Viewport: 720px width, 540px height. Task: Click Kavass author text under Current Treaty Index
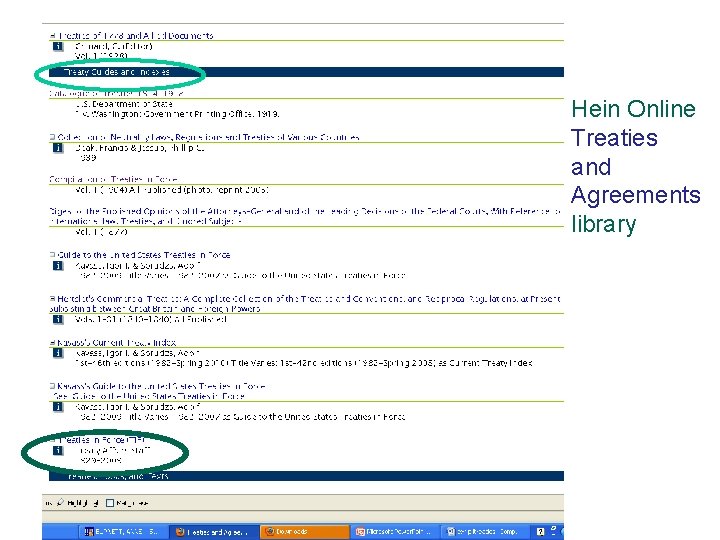137,353
